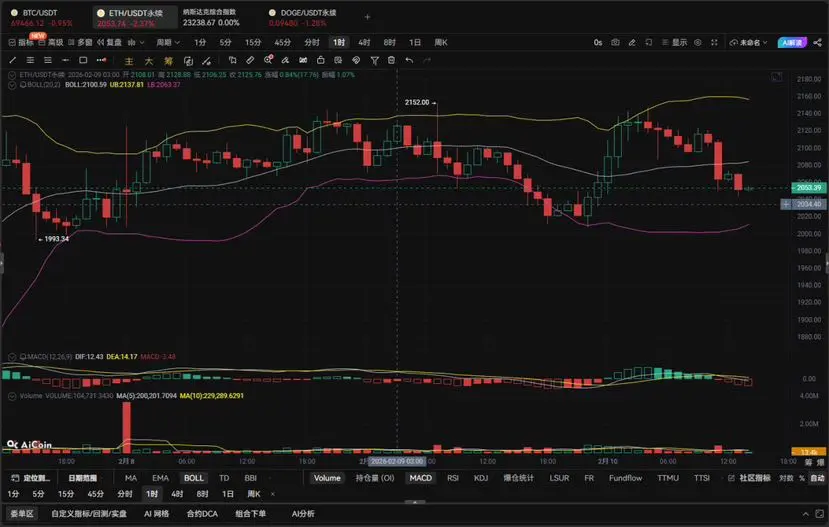Activate the zoom magnifier tool
Viewport: 829px width, 527px height.
tap(268, 60)
